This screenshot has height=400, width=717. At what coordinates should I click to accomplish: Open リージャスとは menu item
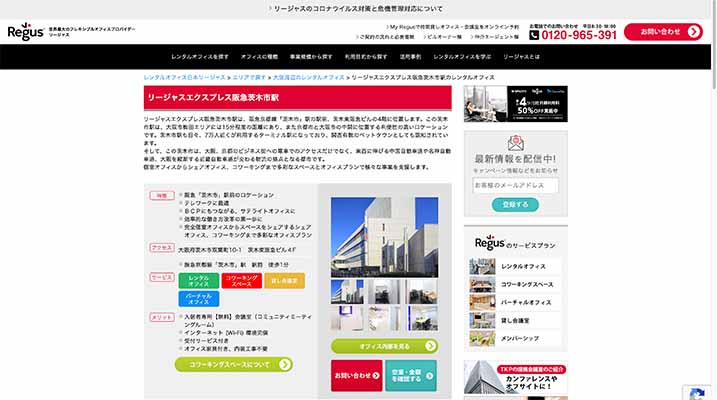(521, 57)
